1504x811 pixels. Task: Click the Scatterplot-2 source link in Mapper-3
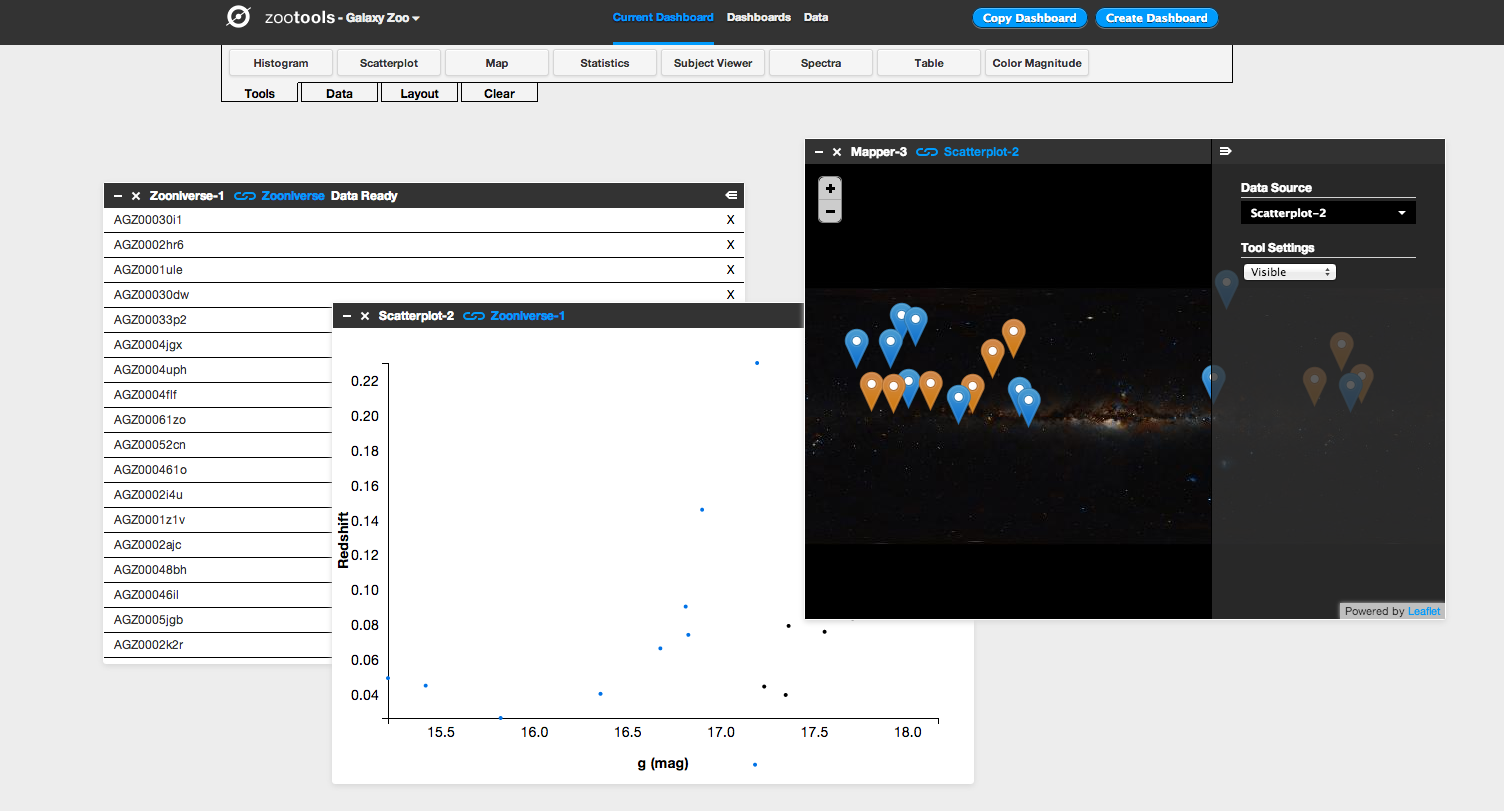981,152
